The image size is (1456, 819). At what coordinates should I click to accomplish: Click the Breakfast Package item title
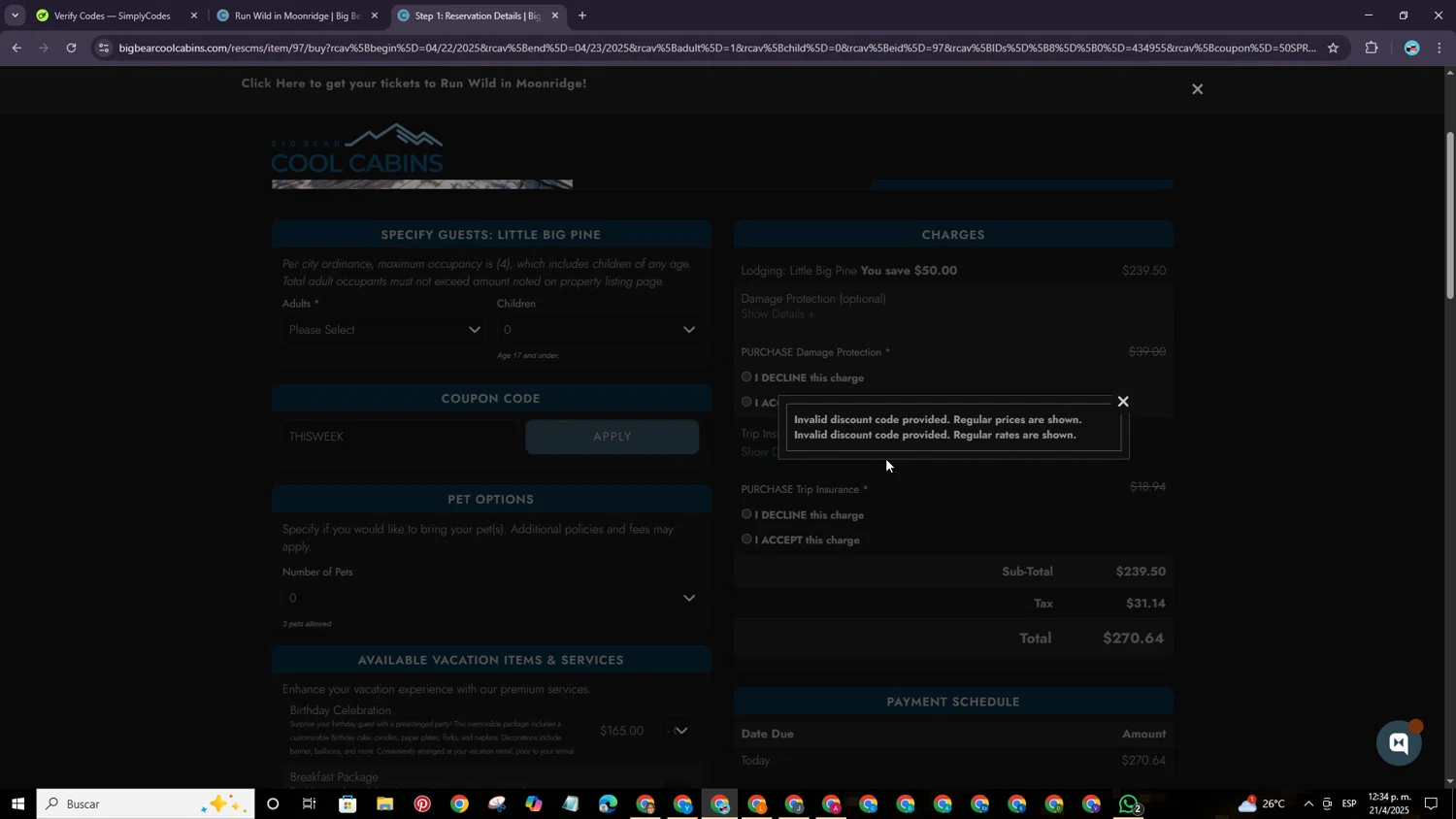coord(334,776)
